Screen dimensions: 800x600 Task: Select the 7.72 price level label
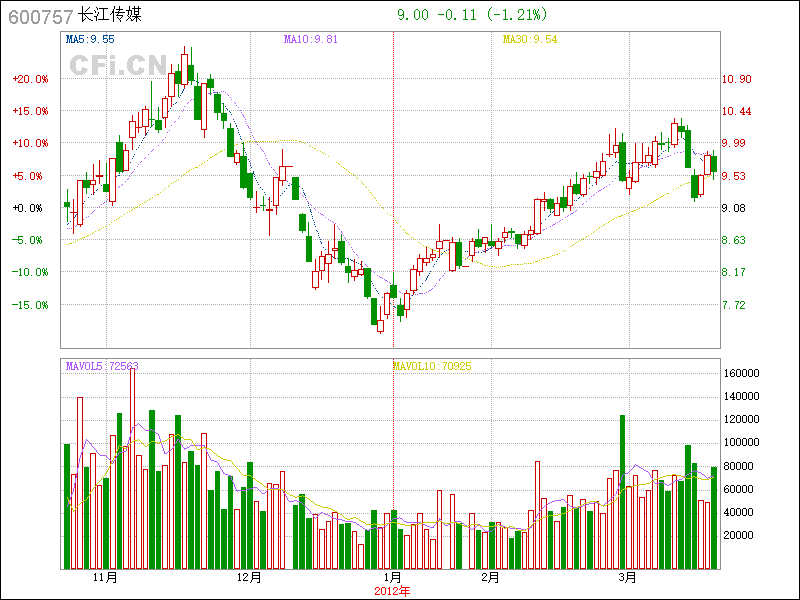coord(734,305)
